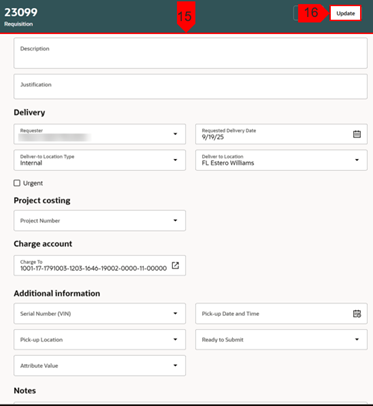Click the Notes section heading
The width and height of the screenshot is (373, 406).
point(25,391)
